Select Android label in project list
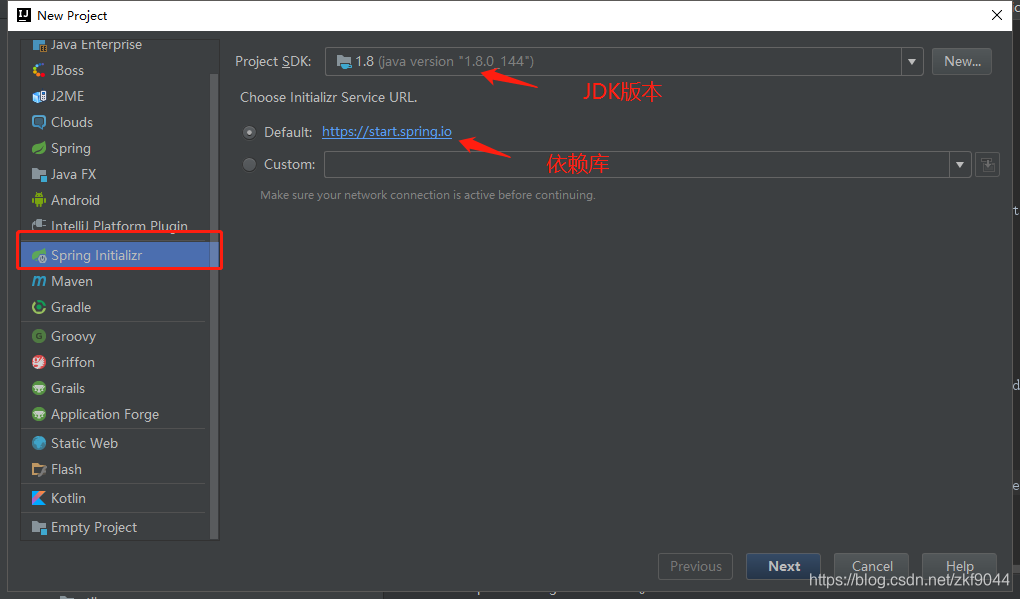 (75, 200)
